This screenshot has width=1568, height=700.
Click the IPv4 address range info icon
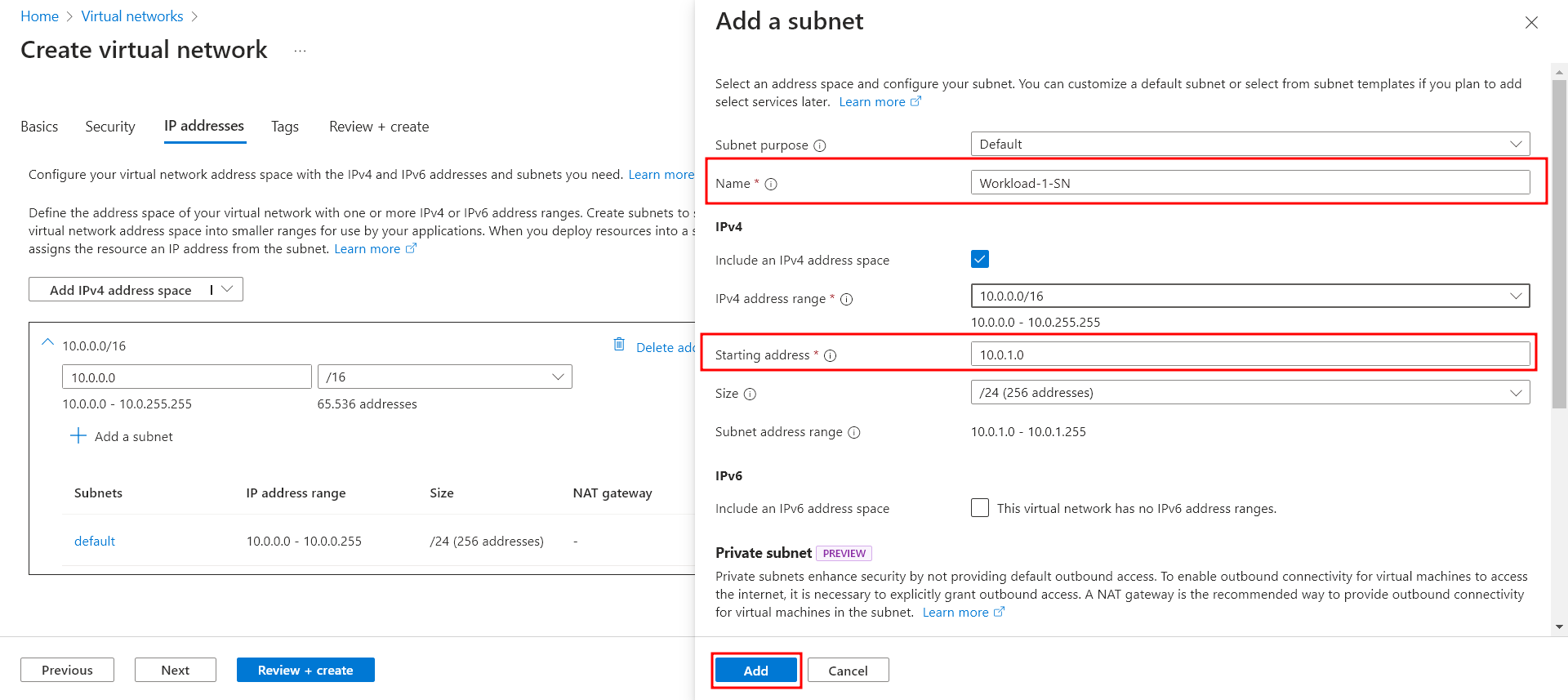[x=846, y=300]
